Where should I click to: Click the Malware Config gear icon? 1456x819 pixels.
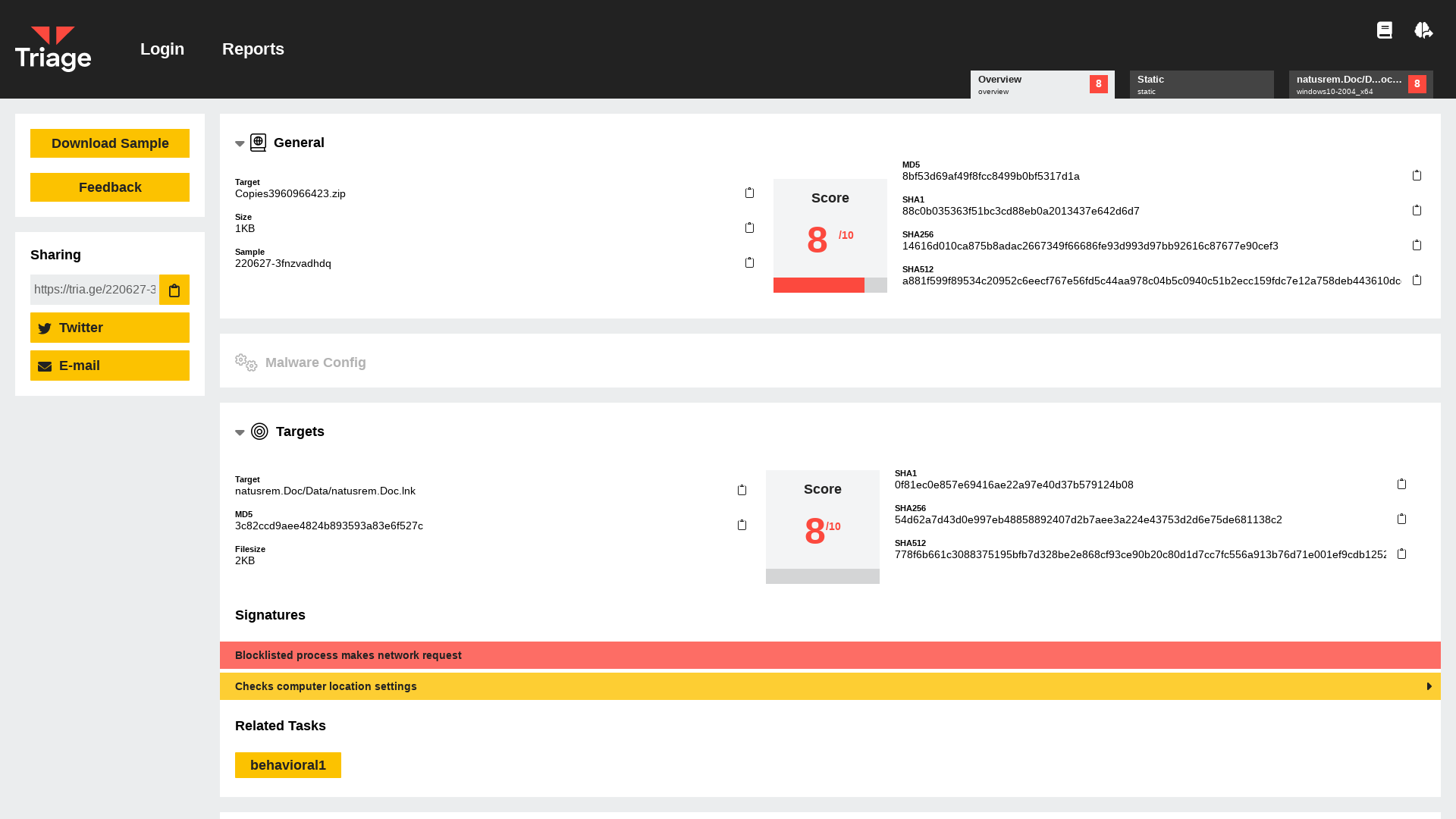(x=245, y=362)
